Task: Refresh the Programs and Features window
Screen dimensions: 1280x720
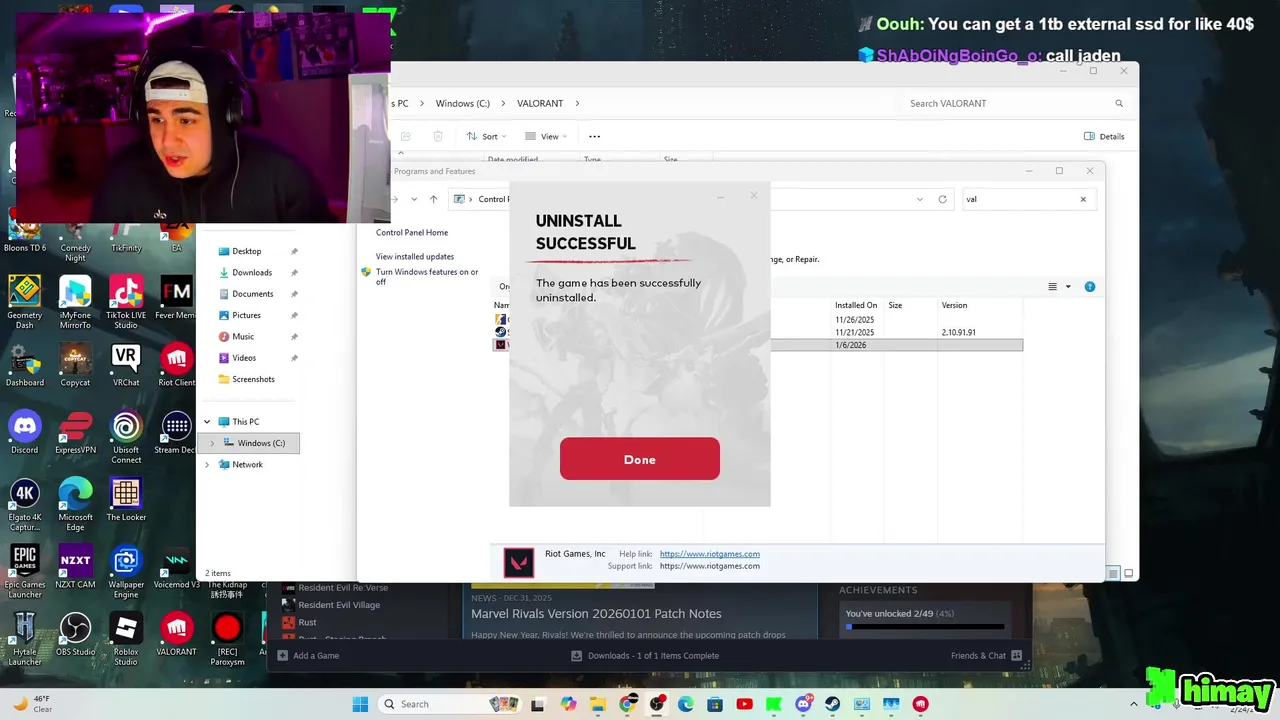Action: pyautogui.click(x=942, y=199)
